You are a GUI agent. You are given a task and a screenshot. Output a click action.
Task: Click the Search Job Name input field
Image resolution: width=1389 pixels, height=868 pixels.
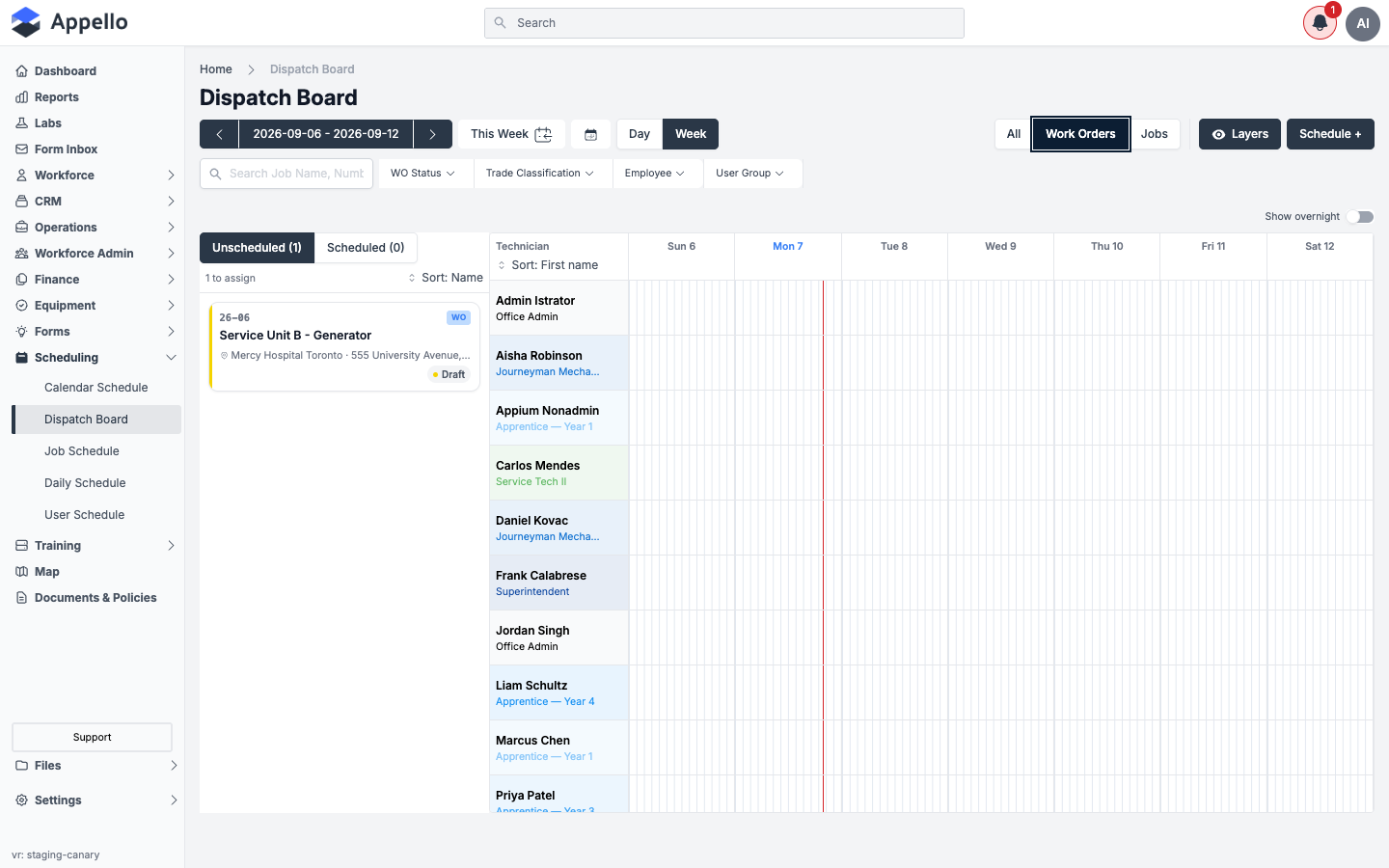pyautogui.click(x=286, y=174)
